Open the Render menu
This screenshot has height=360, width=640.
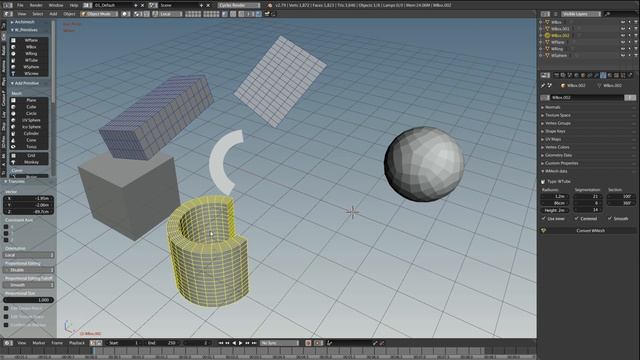(36, 5)
